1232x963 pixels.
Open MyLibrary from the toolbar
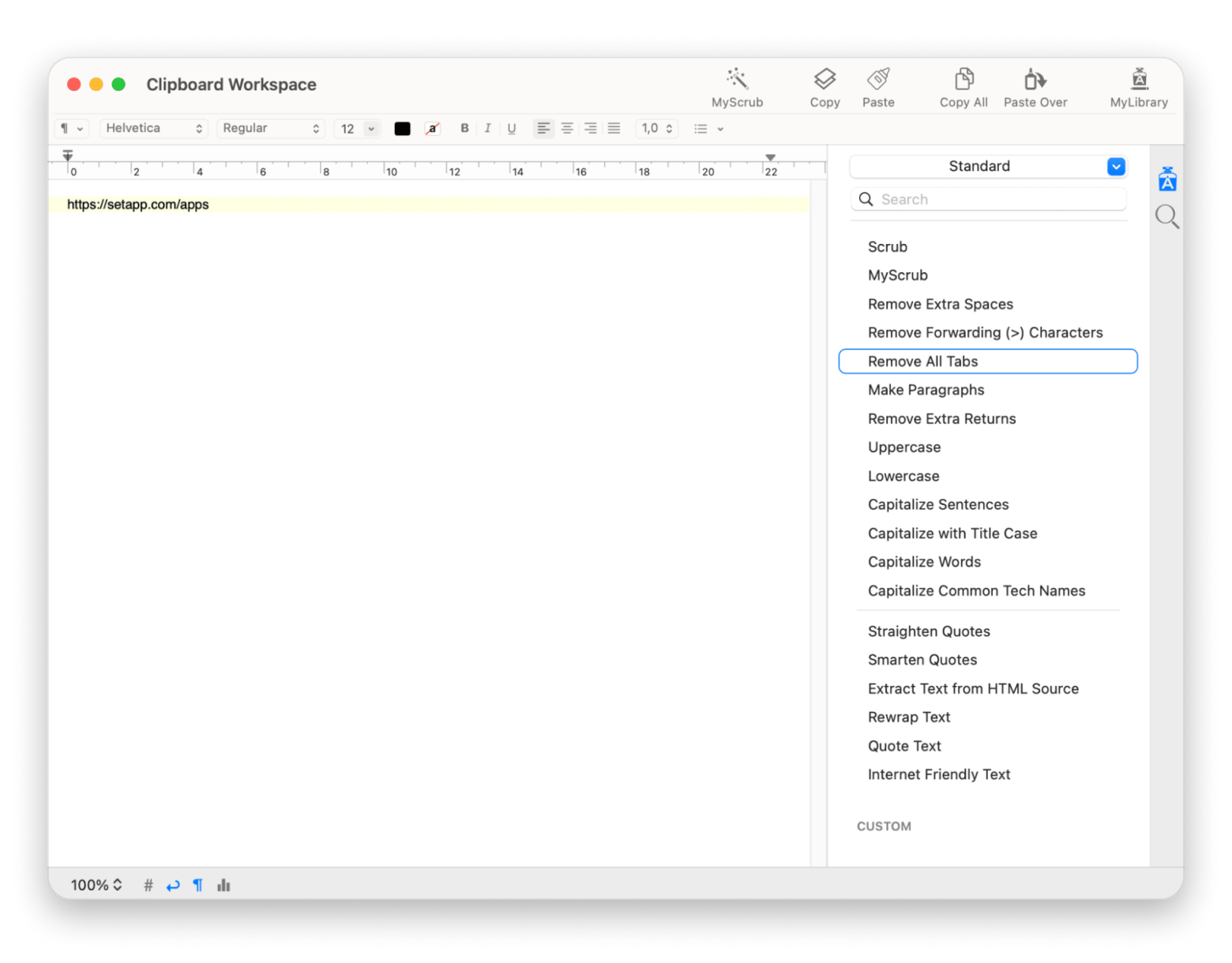click(1138, 80)
